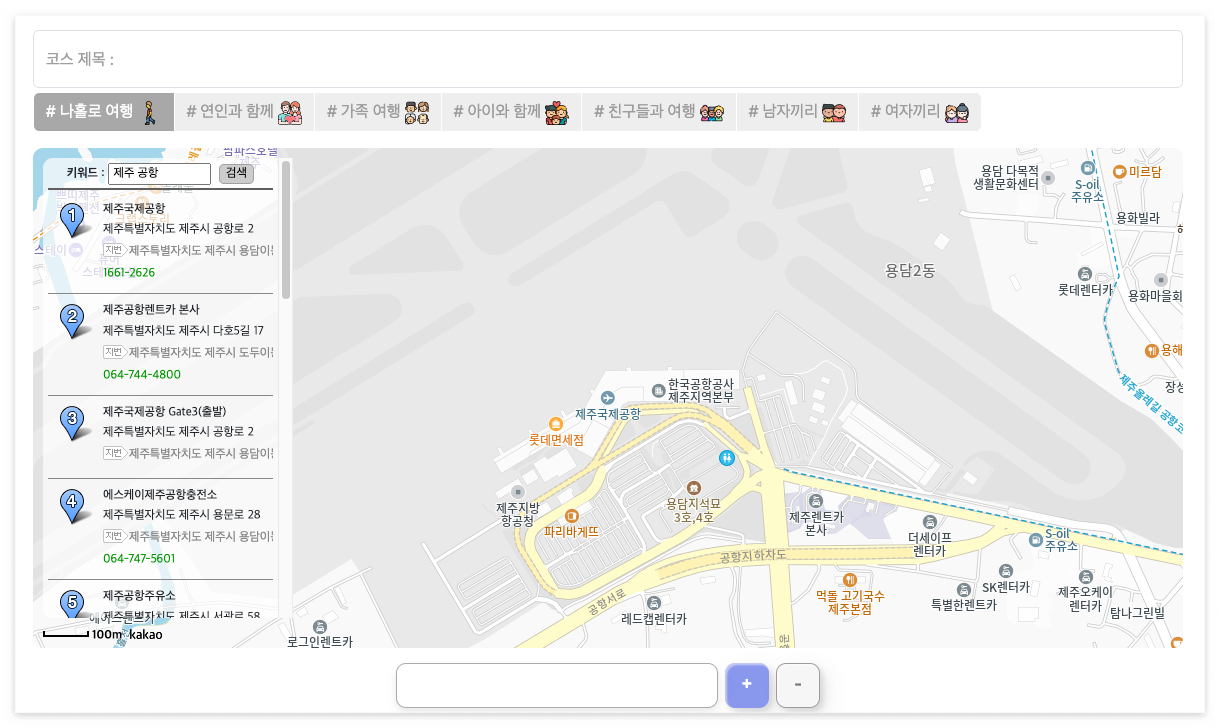Click the minus (-) button
Screen dimensions: 1220x728
(798, 685)
